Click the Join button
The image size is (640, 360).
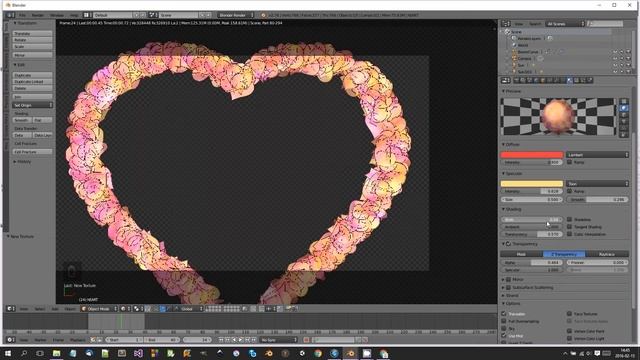[x=32, y=97]
